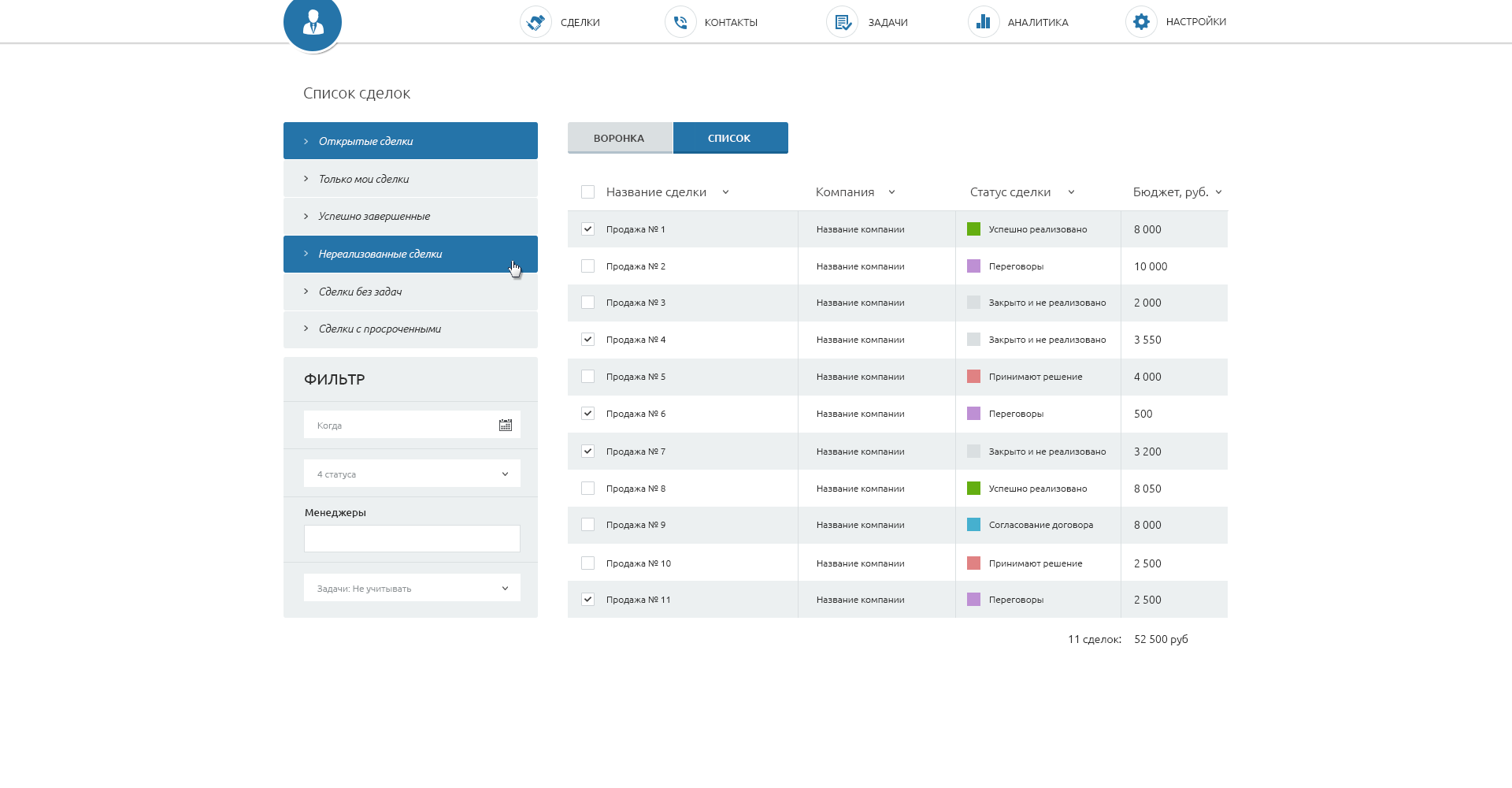Uncheck the Продажа № 11 checkbox

pos(587,599)
